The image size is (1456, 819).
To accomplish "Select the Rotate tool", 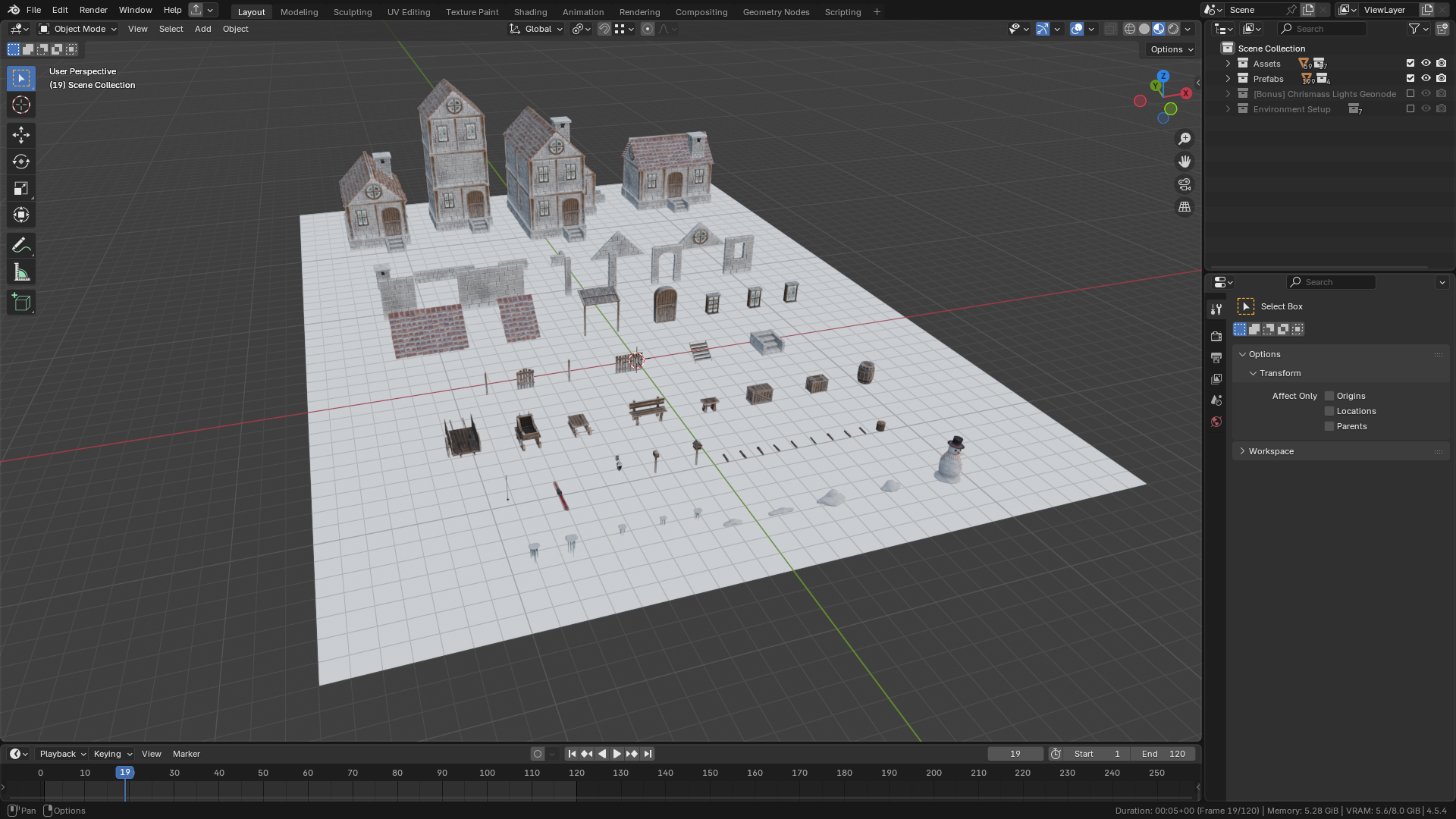I will pyautogui.click(x=20, y=162).
